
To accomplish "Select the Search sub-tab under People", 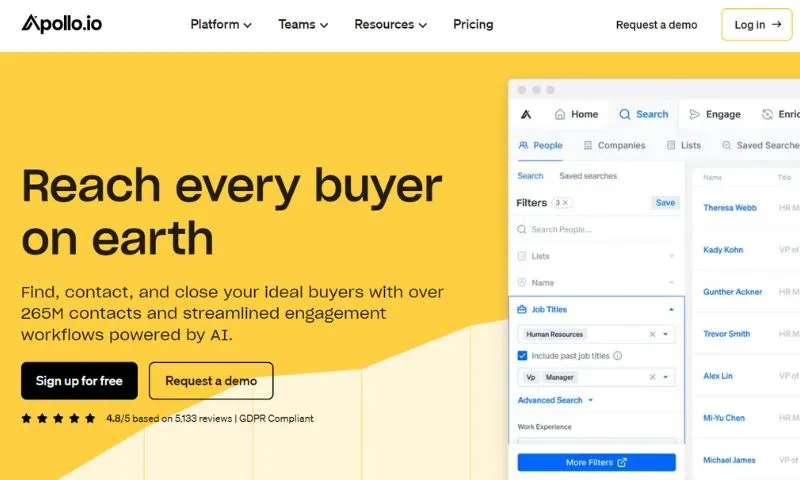I will click(530, 176).
